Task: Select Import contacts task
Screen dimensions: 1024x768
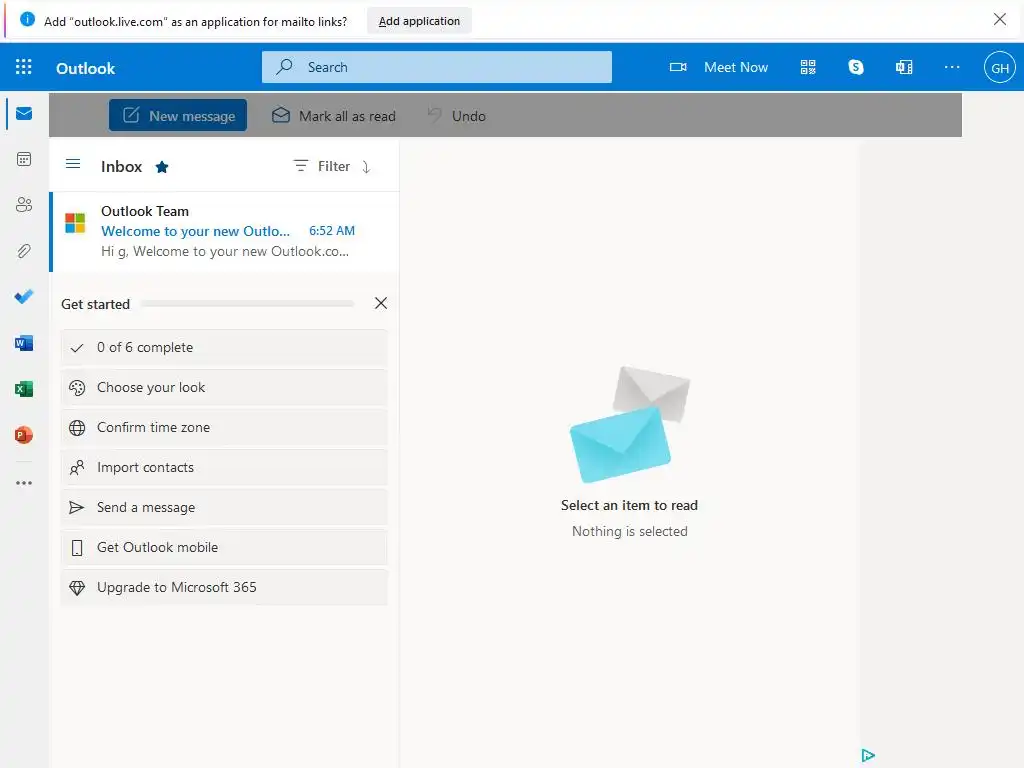Action: (x=224, y=468)
